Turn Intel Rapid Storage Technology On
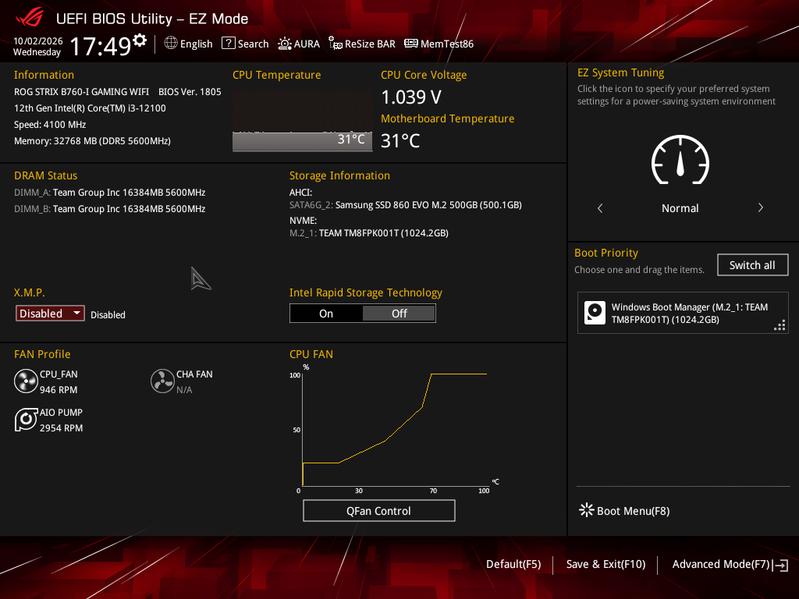The height and width of the screenshot is (599, 799). (326, 314)
